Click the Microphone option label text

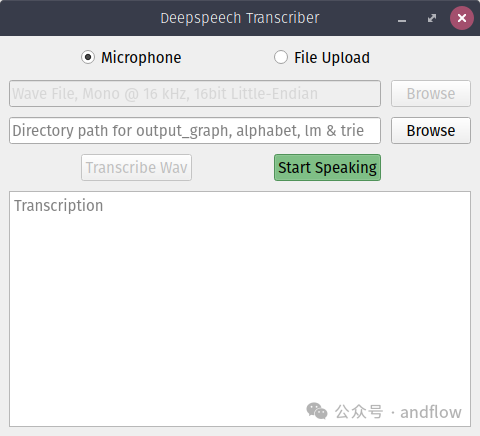(141, 58)
